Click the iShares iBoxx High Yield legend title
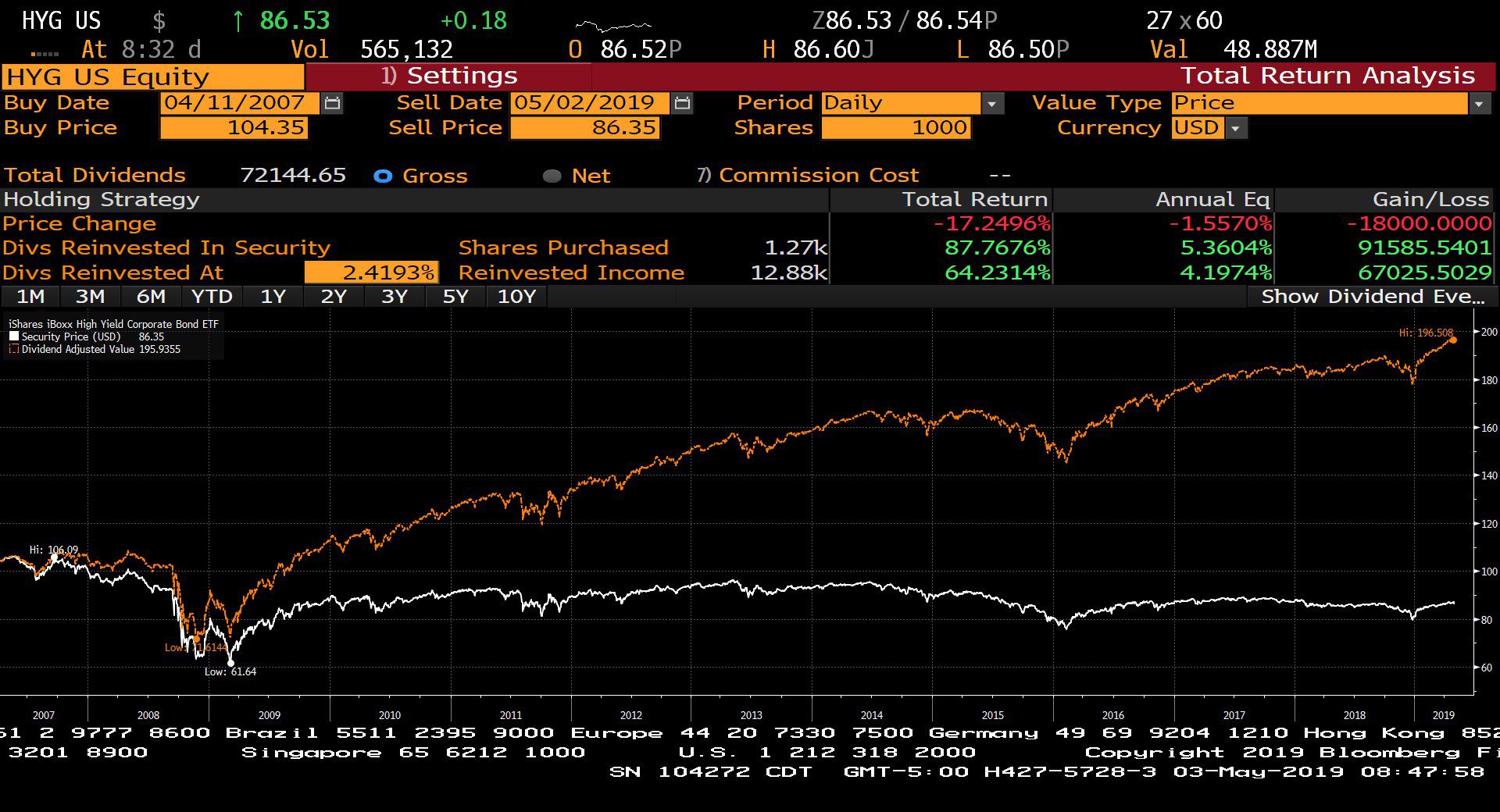The width and height of the screenshot is (1500, 812). pyautogui.click(x=113, y=324)
